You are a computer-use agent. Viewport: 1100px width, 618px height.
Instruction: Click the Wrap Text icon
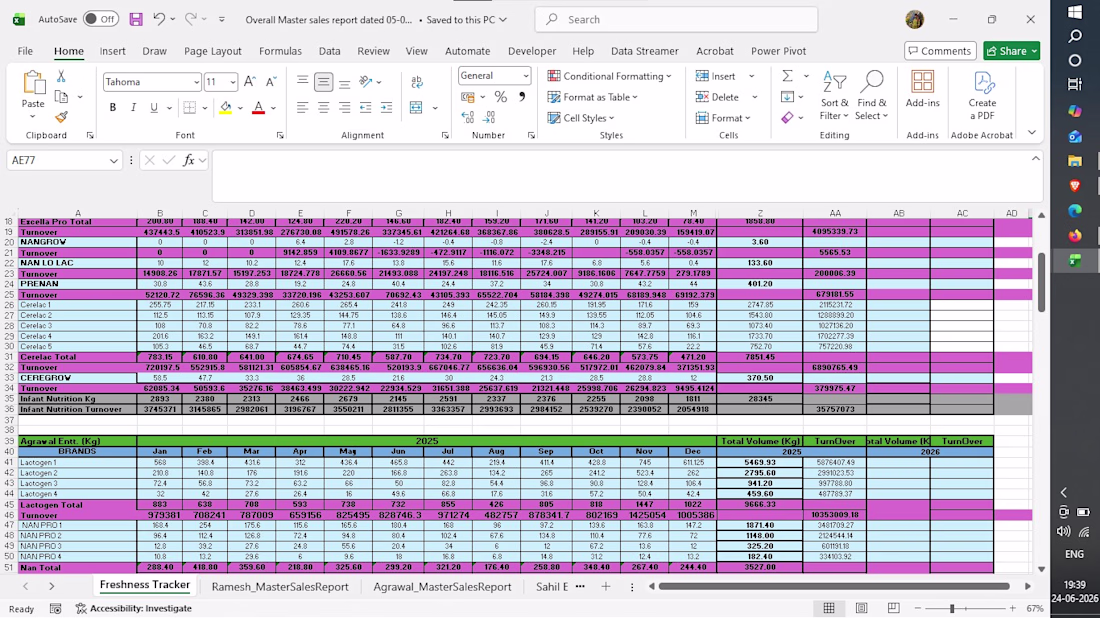click(x=417, y=82)
